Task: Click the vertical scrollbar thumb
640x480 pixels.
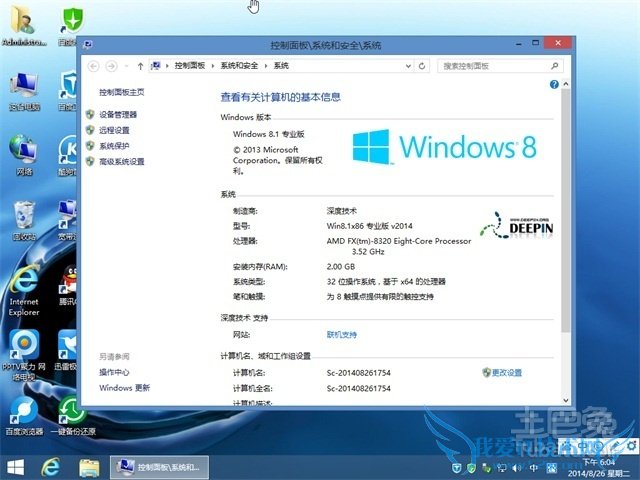Action: pyautogui.click(x=566, y=210)
